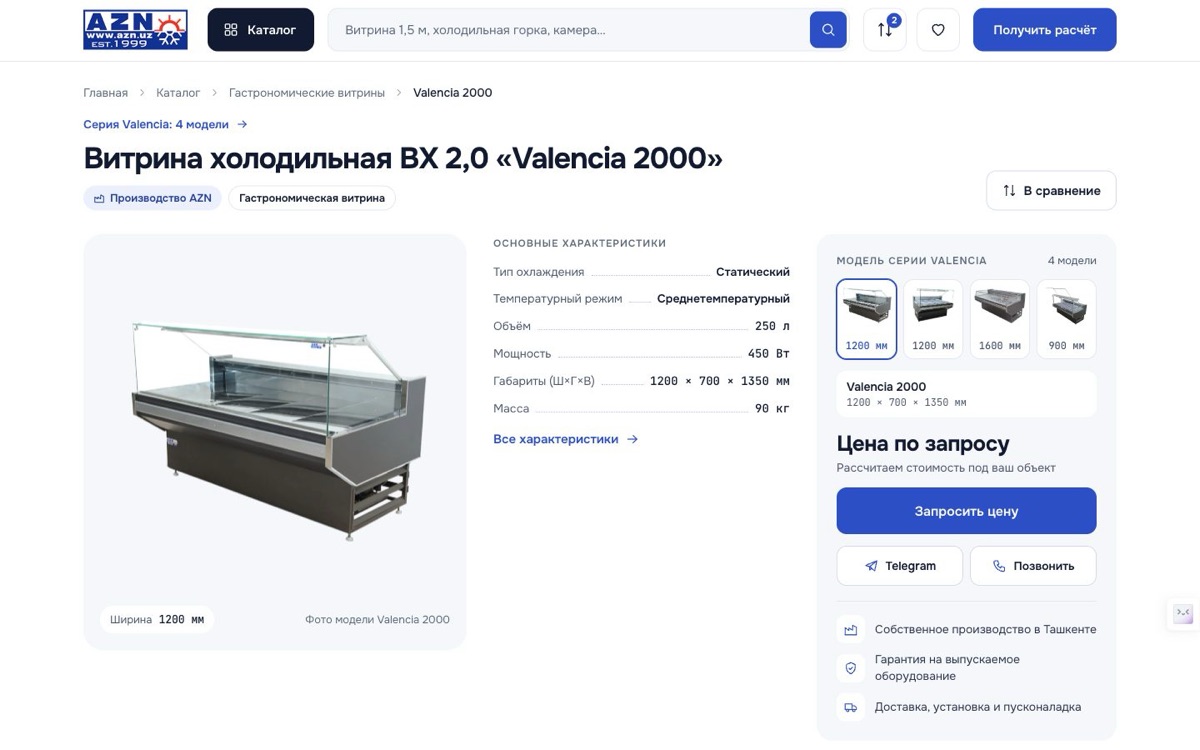Contact via Telegram button
The height and width of the screenshot is (750, 1200).
(900, 566)
